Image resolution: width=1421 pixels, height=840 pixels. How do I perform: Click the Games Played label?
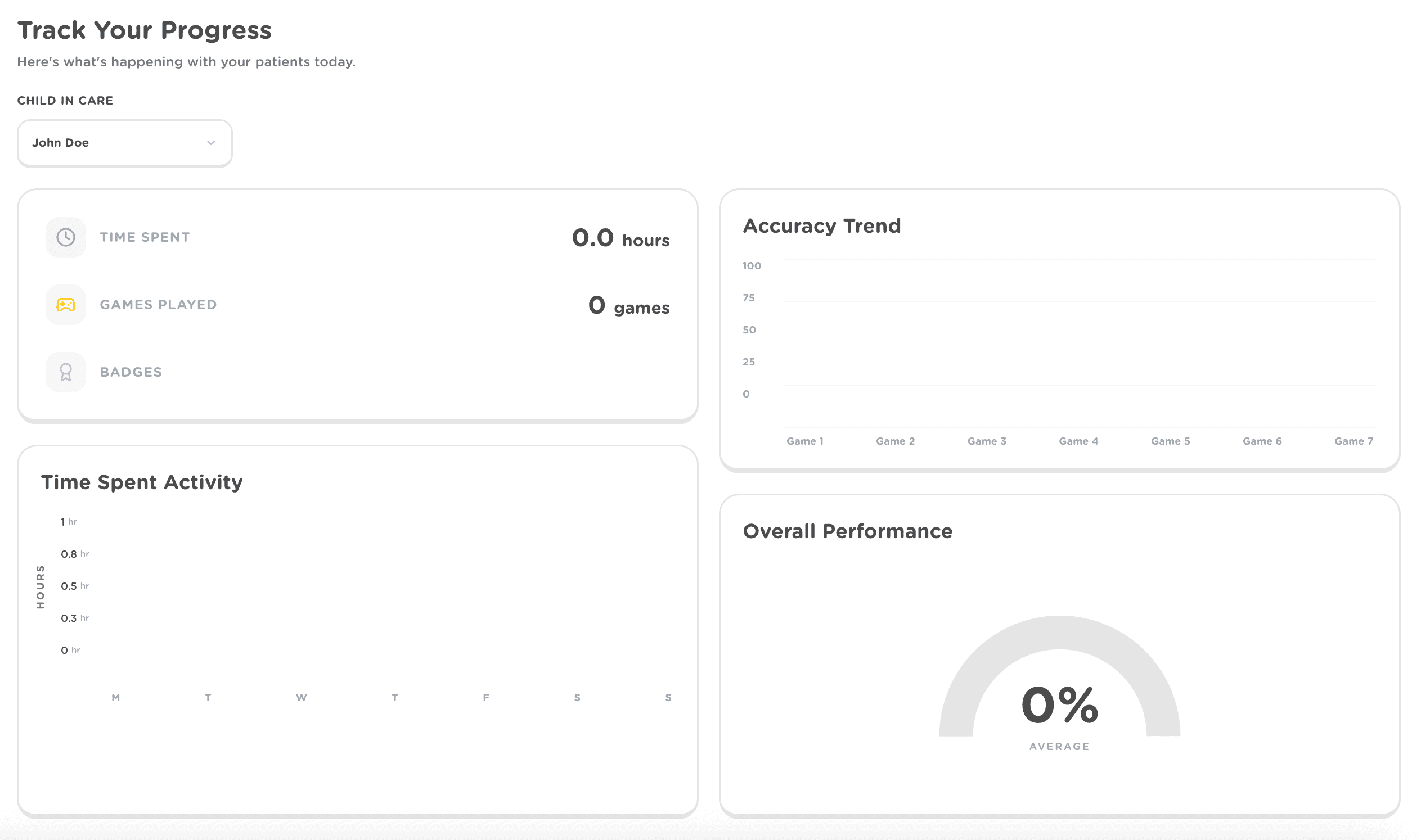(x=159, y=305)
